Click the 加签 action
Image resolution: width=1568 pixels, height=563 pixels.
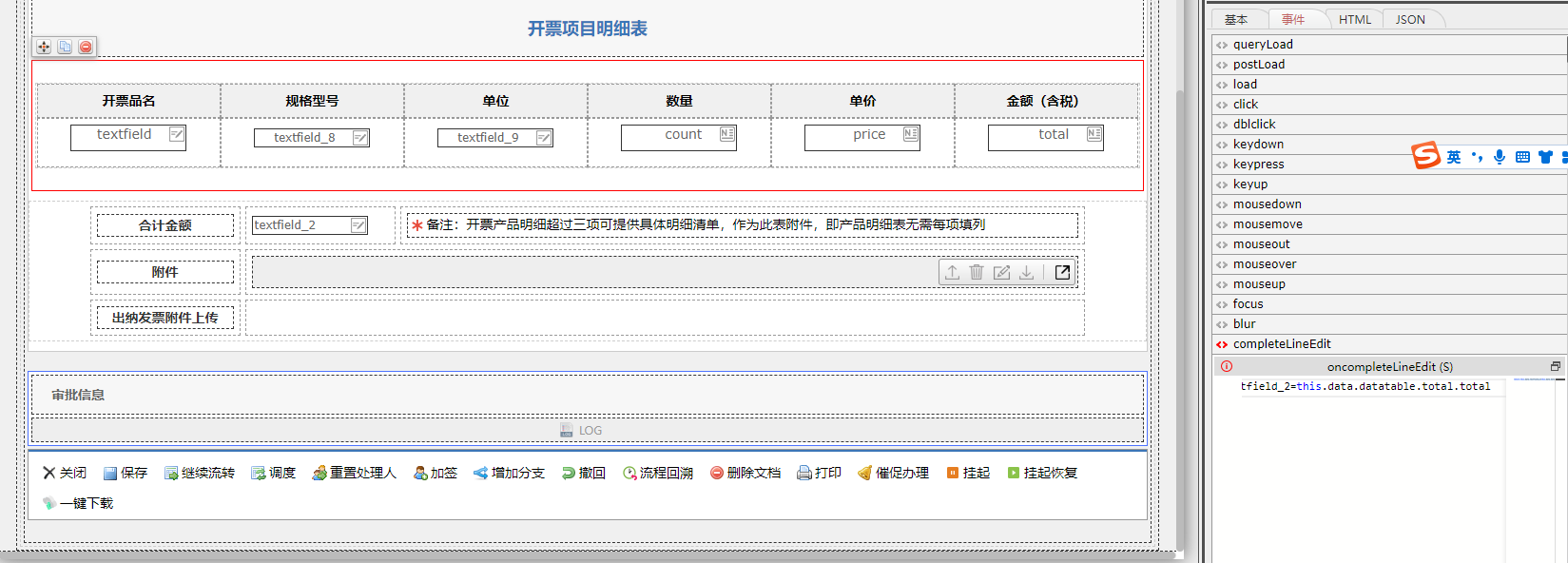point(436,473)
